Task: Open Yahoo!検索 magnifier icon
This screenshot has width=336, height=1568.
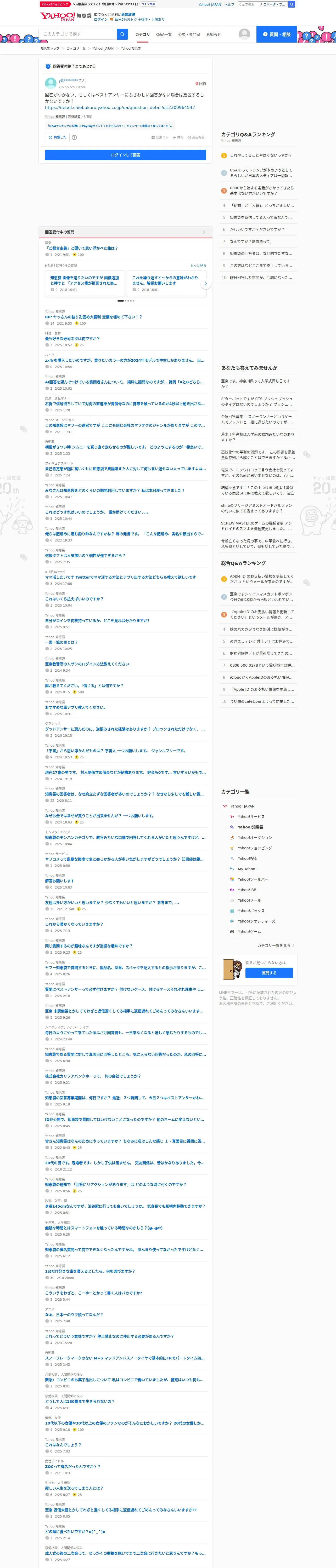Action: (232, 858)
